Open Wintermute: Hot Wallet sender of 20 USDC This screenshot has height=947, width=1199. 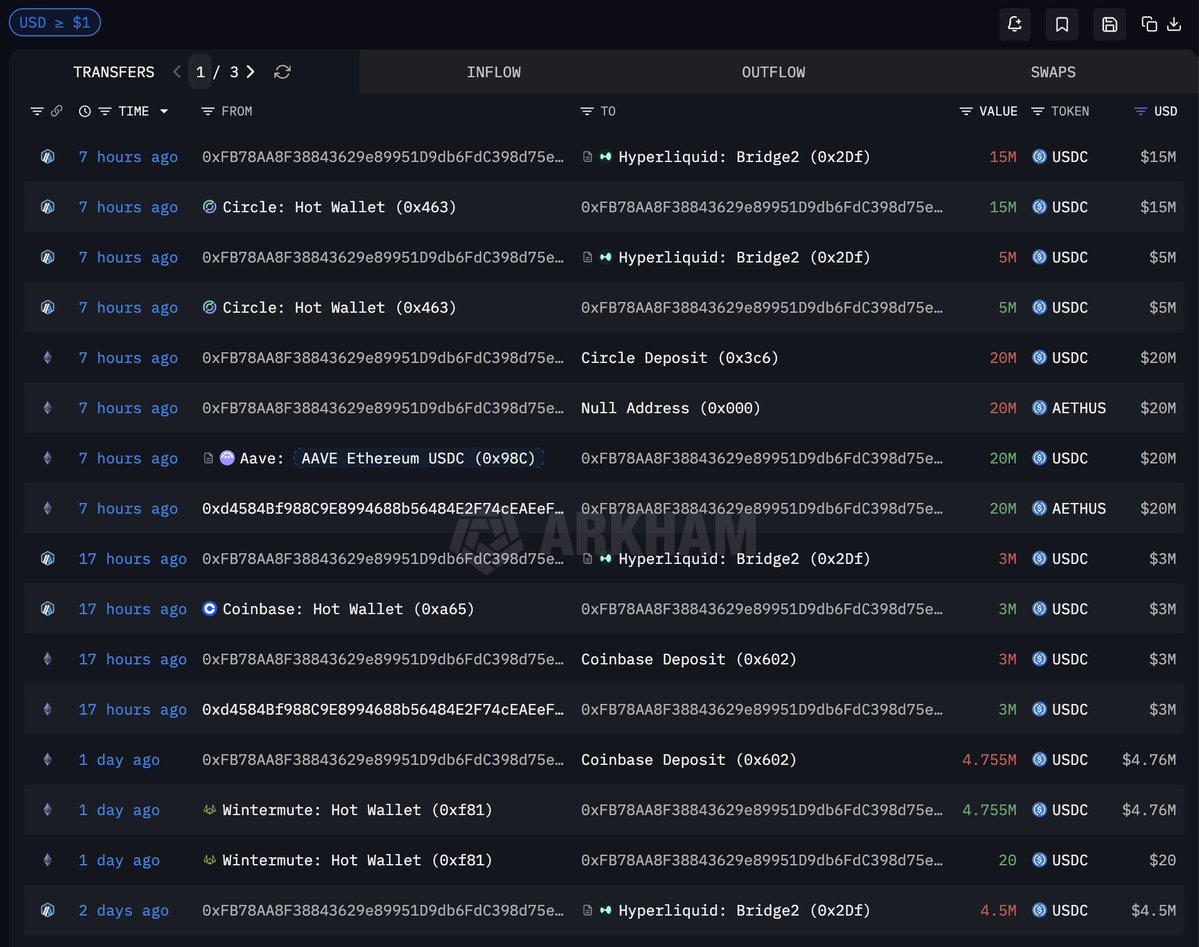pos(356,860)
